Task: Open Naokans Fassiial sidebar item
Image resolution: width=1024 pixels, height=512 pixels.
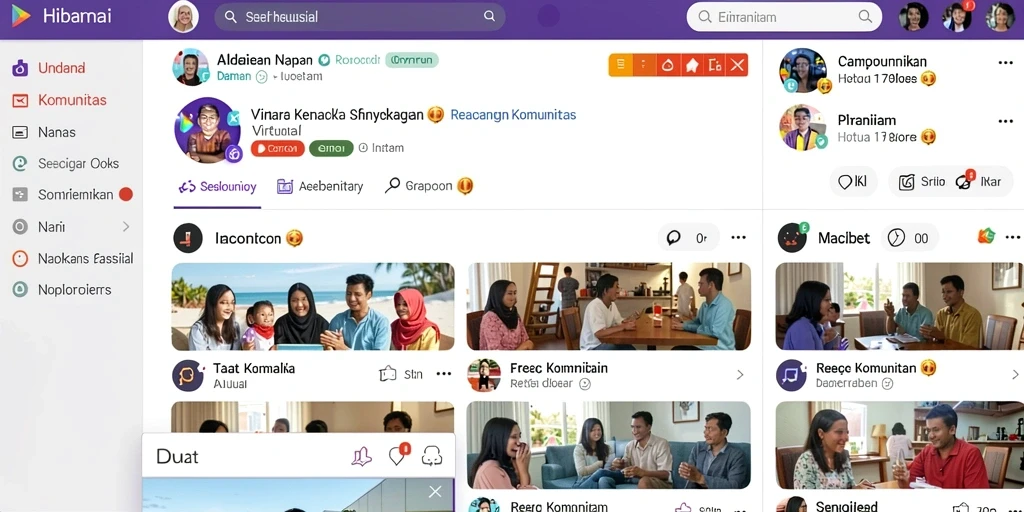Action: click(x=85, y=259)
